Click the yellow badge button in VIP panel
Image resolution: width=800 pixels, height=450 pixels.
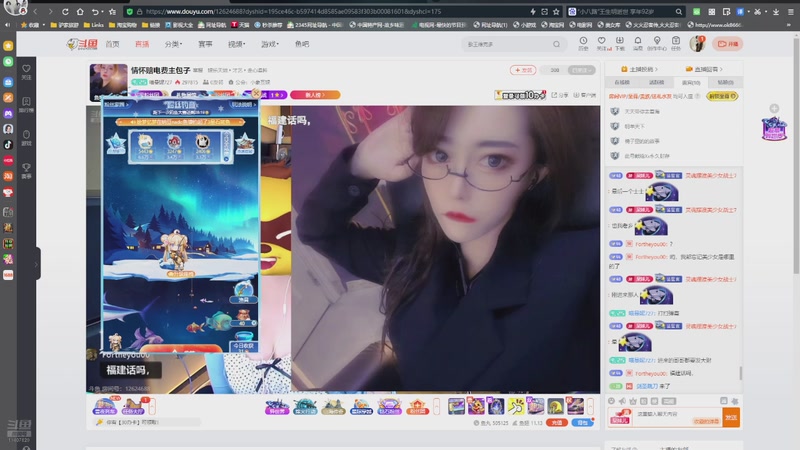coord(722,96)
